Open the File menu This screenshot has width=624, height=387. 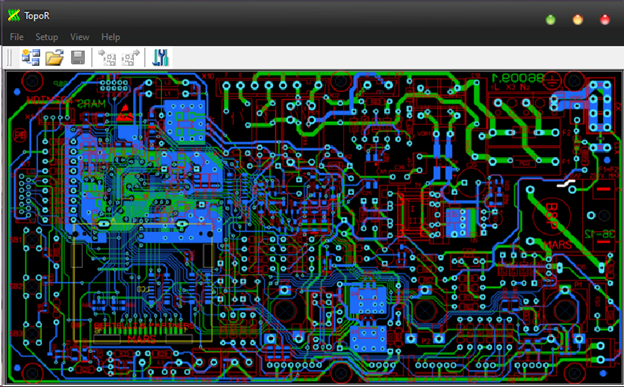[16, 37]
